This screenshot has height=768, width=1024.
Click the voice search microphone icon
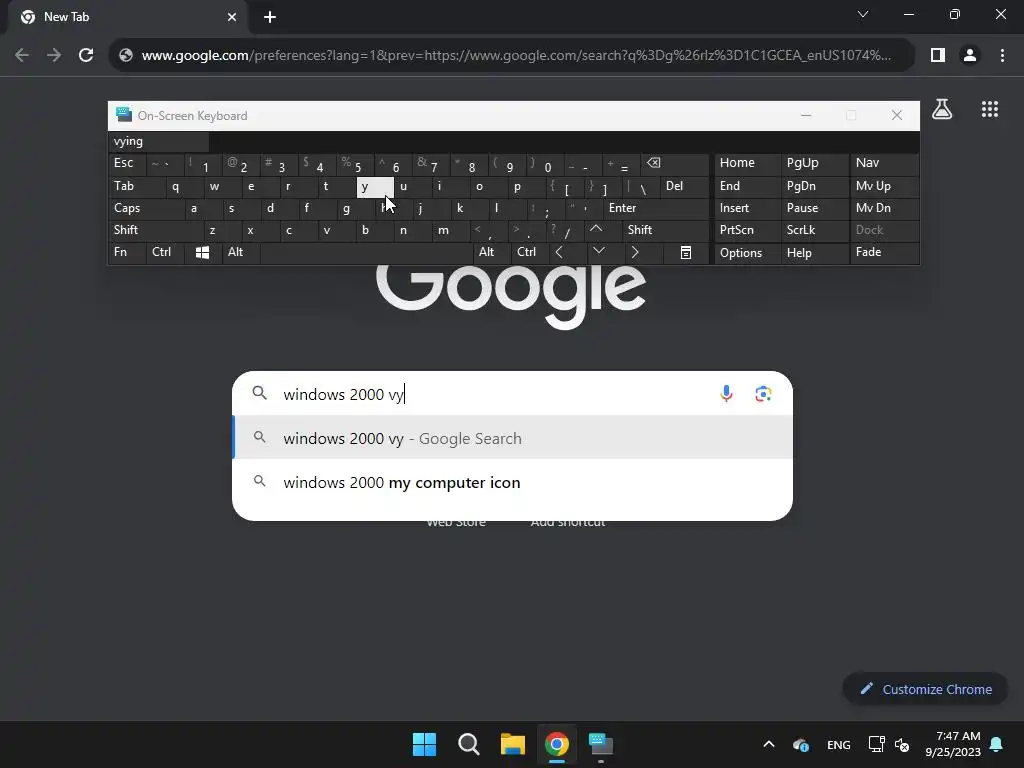pos(726,393)
